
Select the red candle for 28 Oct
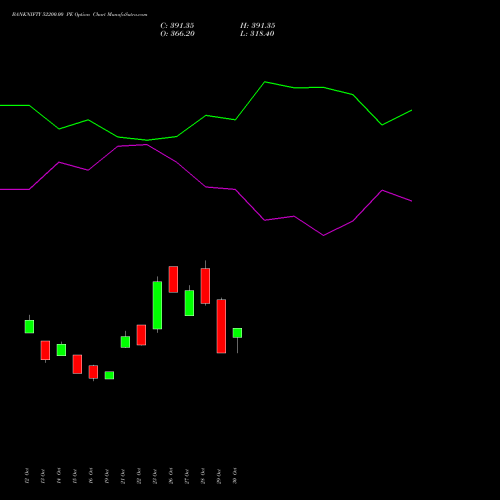click(x=205, y=286)
